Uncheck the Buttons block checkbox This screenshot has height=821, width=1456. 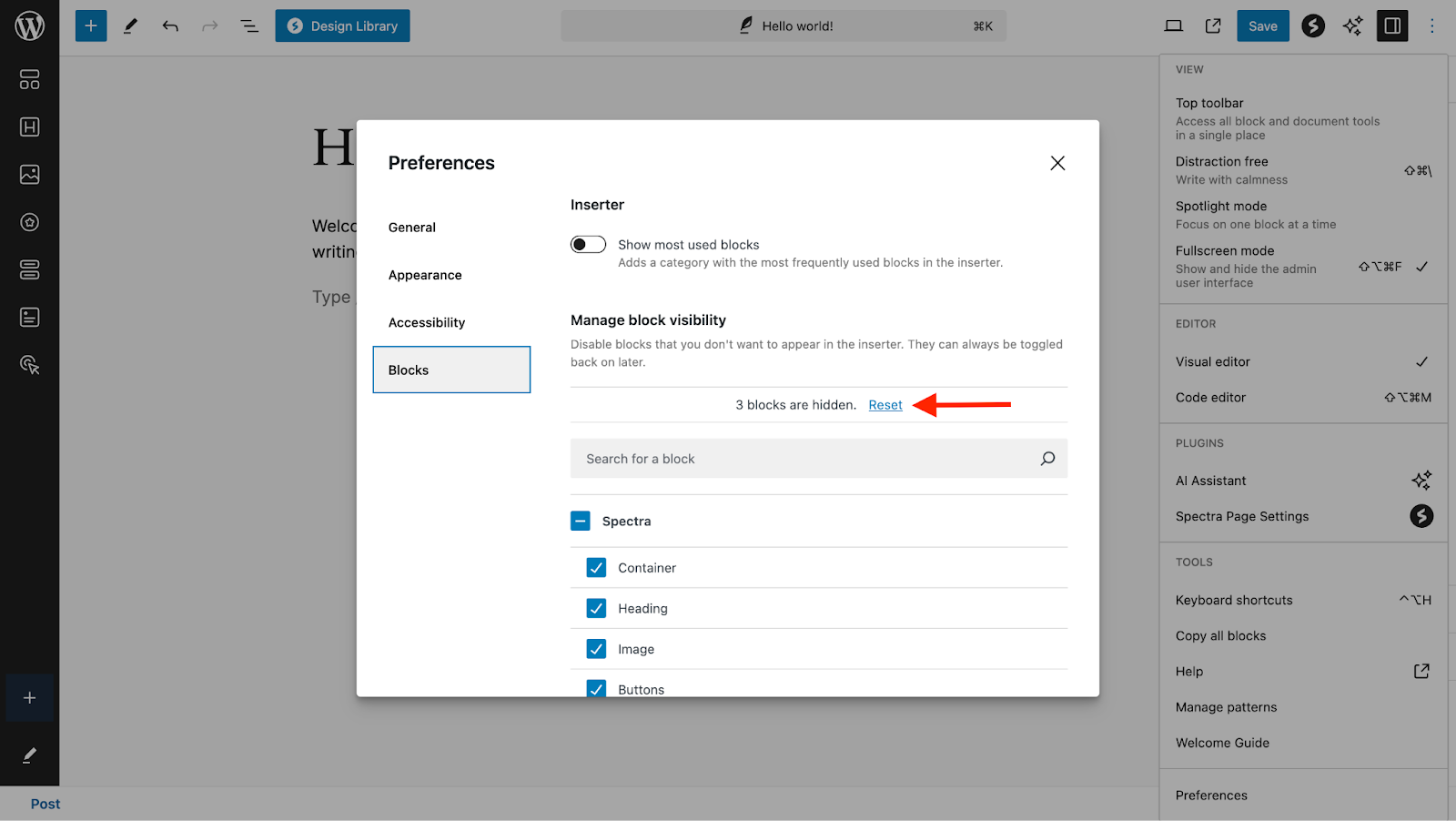click(x=596, y=689)
